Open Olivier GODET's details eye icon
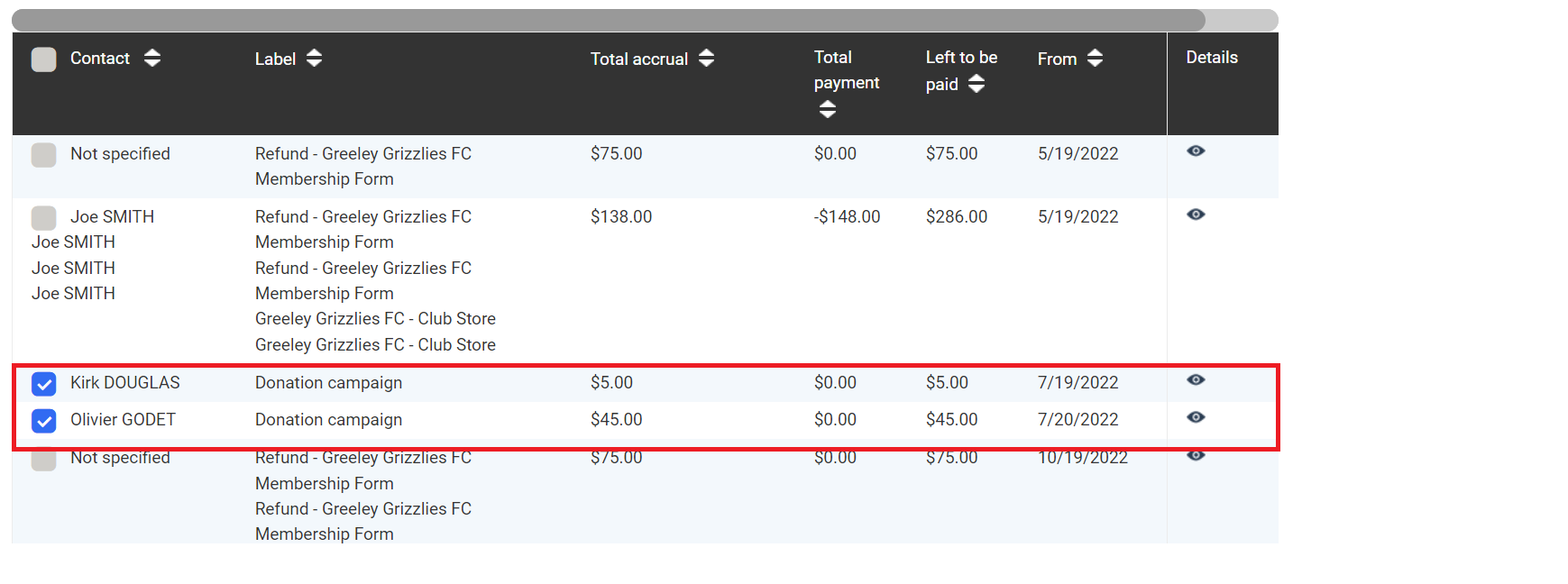 tap(1196, 417)
